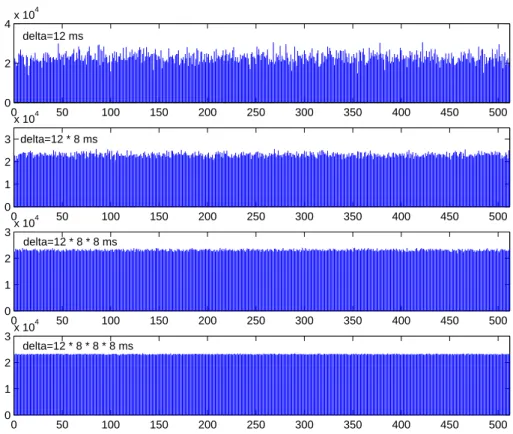
Task: Click x-axis tick 250 of first plot
Action: [x=256, y=112]
